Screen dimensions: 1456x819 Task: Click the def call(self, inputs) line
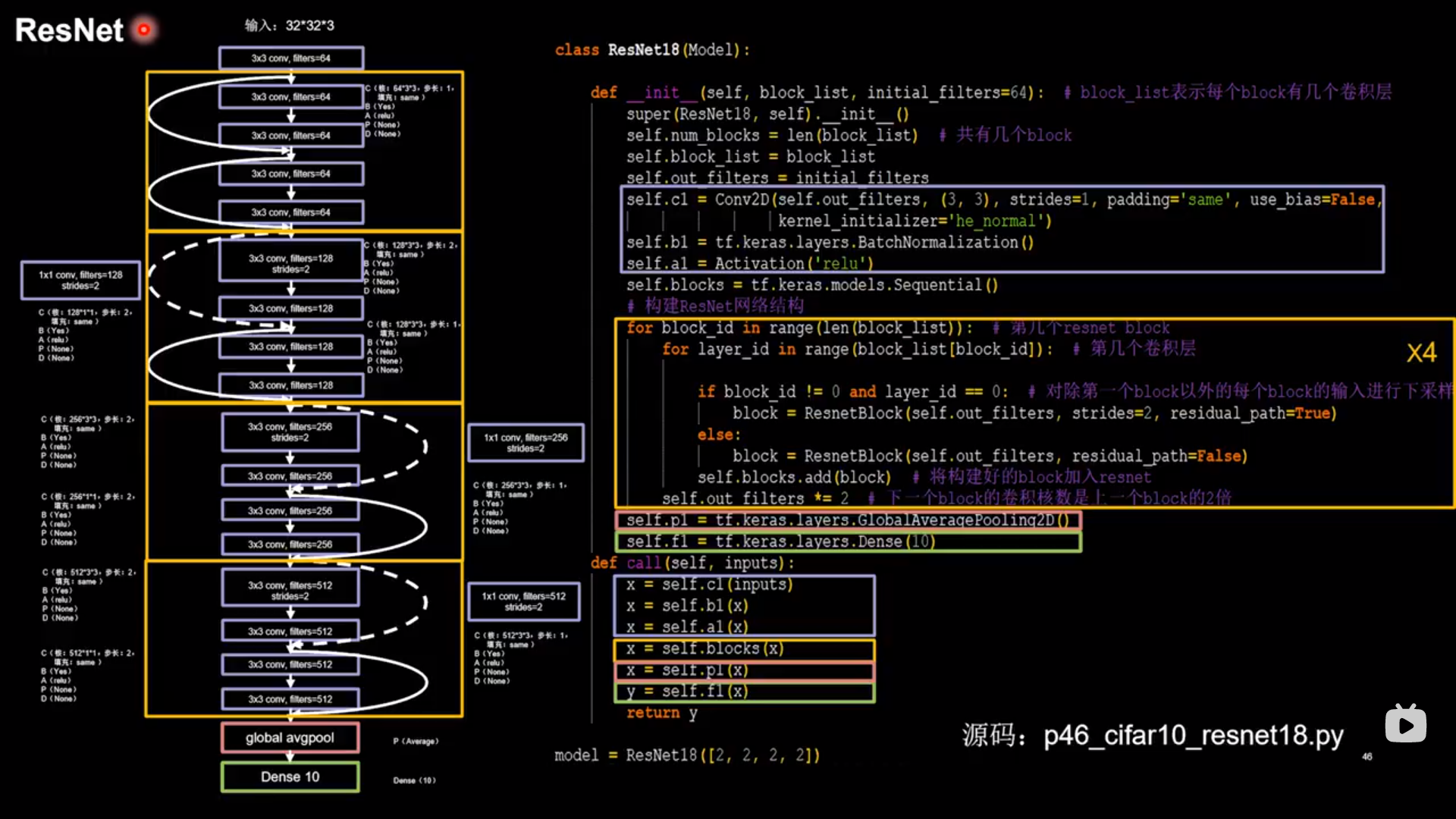point(692,563)
